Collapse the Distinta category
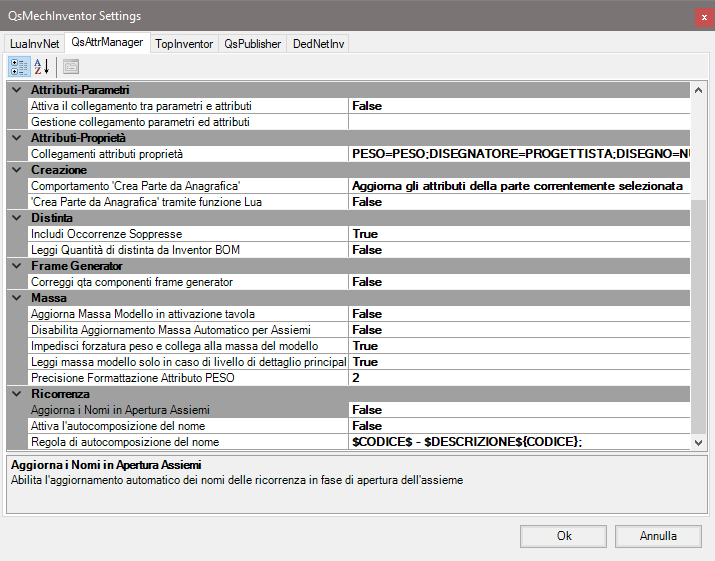Viewport: 715px width, 561px height. [17, 218]
